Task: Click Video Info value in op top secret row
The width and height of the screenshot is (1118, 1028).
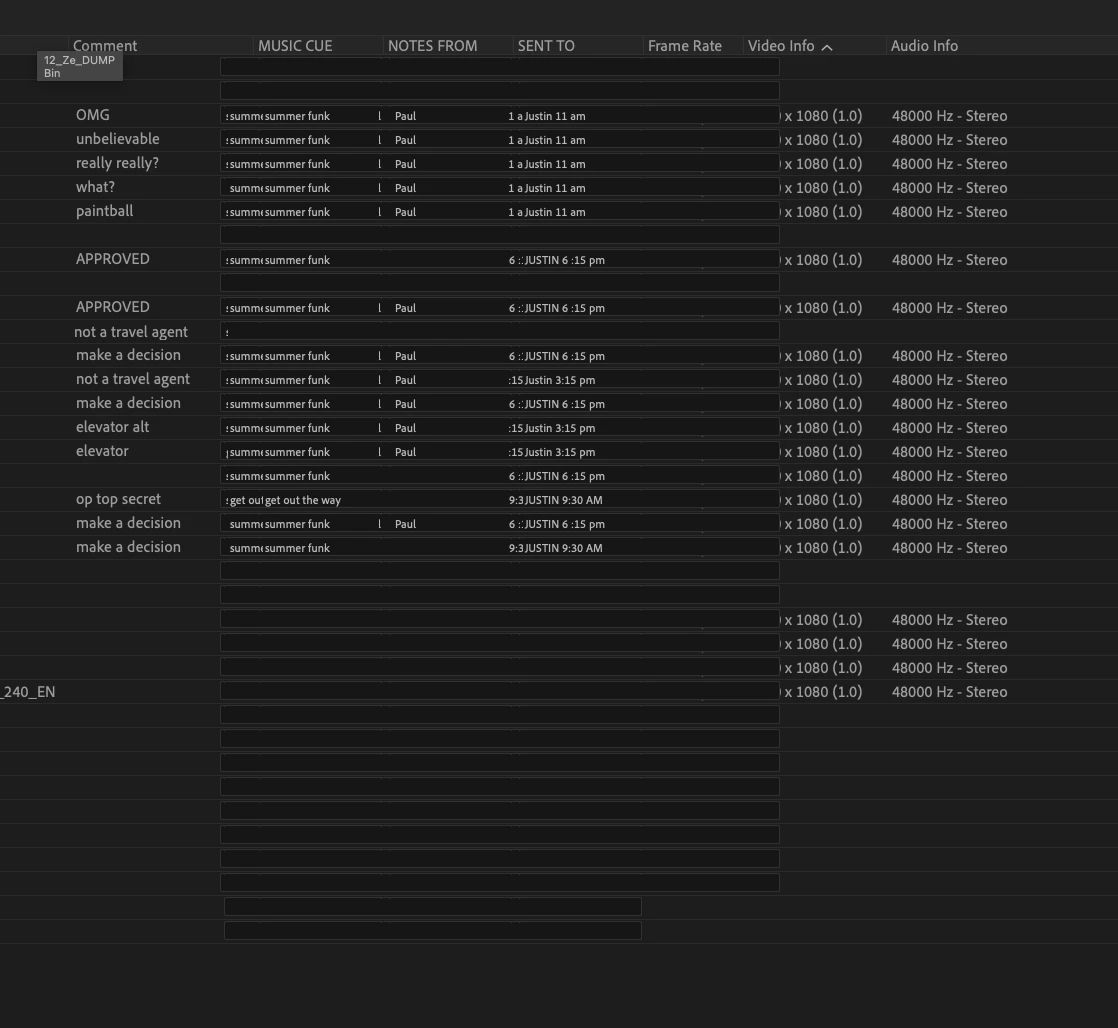Action: [823, 500]
